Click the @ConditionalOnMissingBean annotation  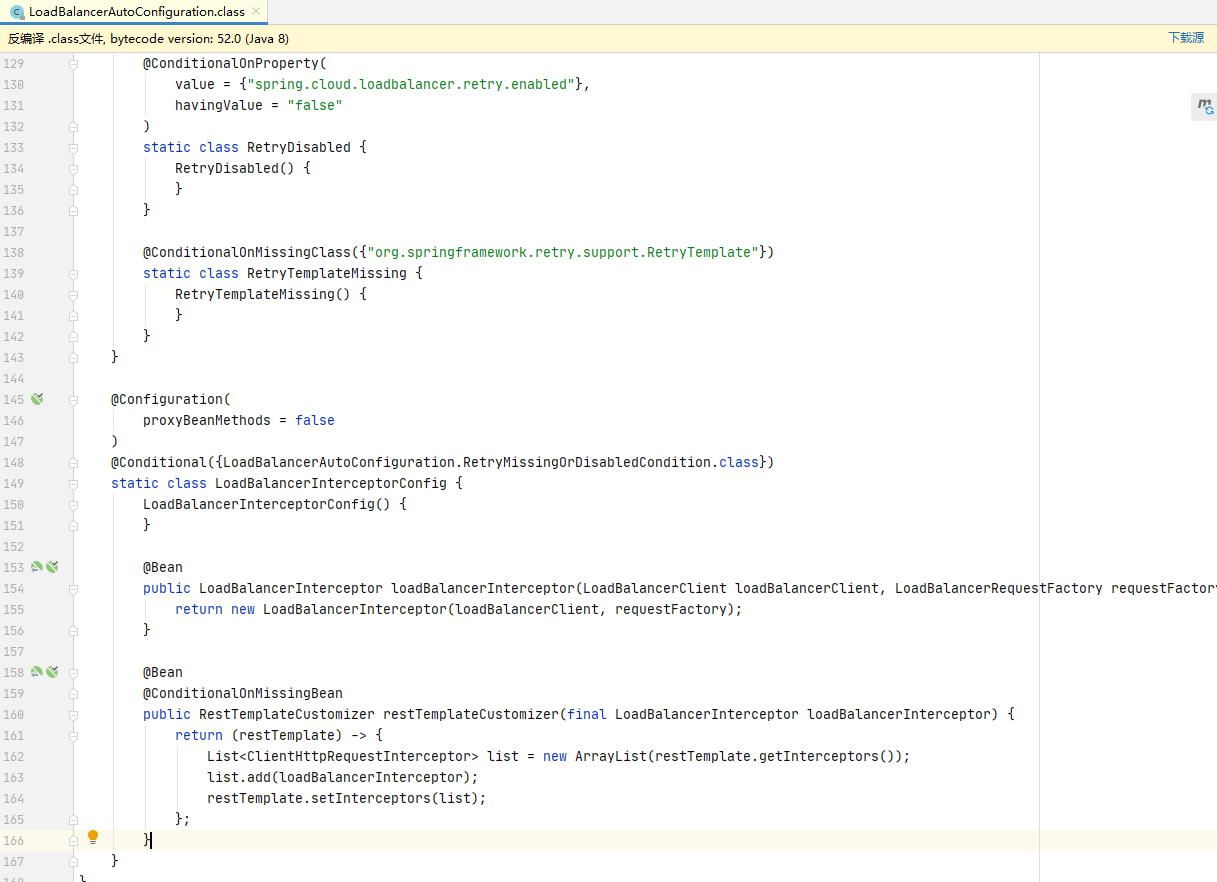(243, 693)
